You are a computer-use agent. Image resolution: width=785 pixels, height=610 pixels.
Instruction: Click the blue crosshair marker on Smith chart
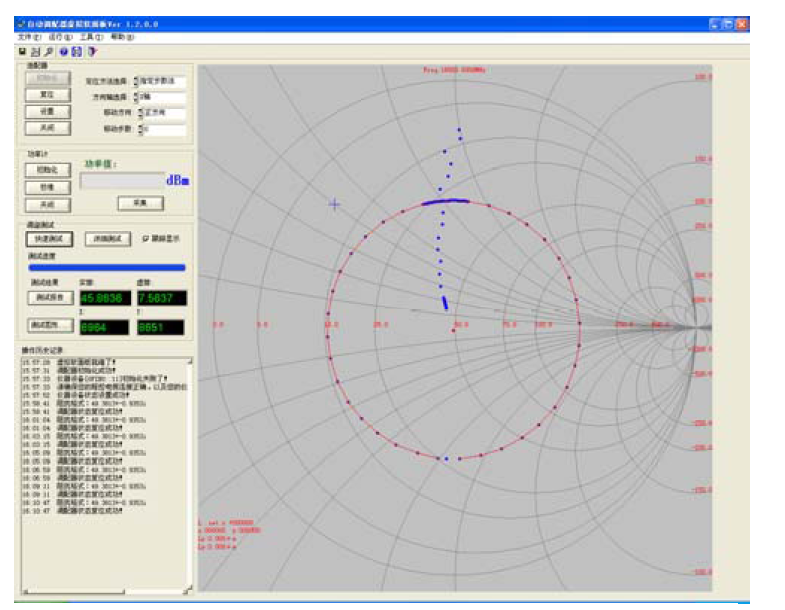(x=334, y=204)
